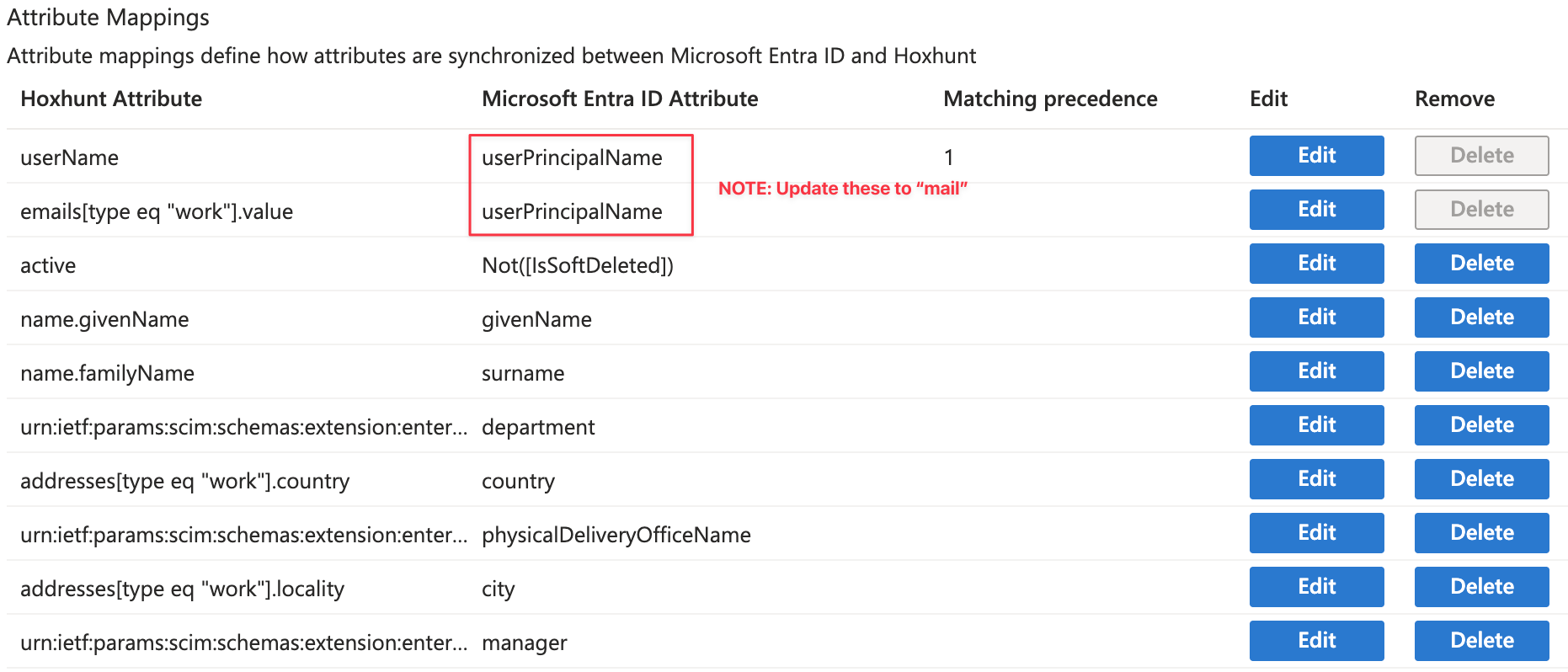Viewport: 1568px width, 672px height.
Task: Click the "manager" Entra ID attribute
Action: [x=525, y=643]
